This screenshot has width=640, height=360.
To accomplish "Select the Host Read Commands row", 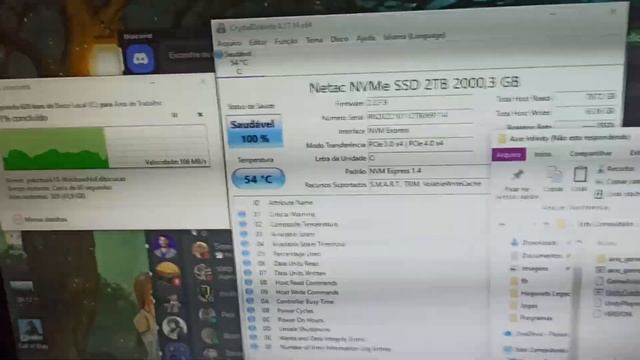I will tap(365, 282).
